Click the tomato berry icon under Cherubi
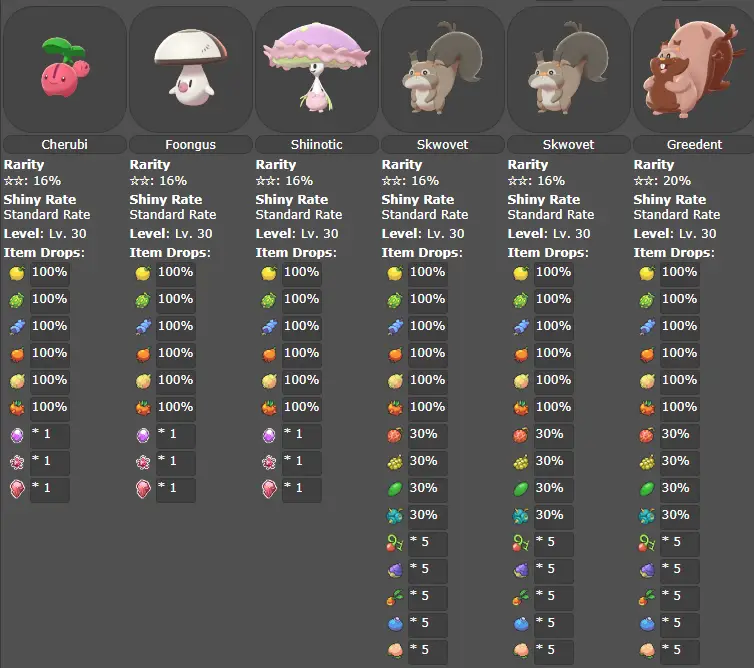Image resolution: width=754 pixels, height=668 pixels. click(x=16, y=408)
